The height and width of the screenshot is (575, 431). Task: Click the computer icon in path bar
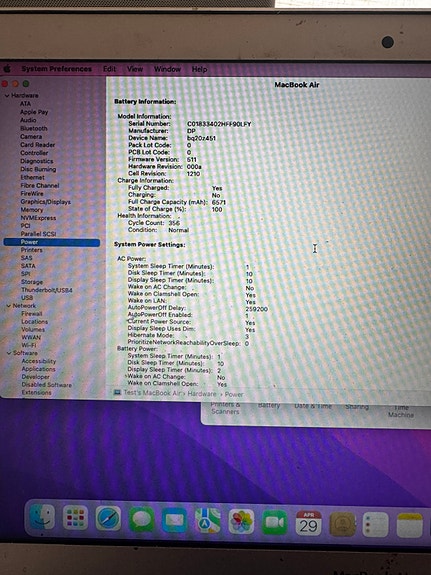pyautogui.click(x=117, y=392)
